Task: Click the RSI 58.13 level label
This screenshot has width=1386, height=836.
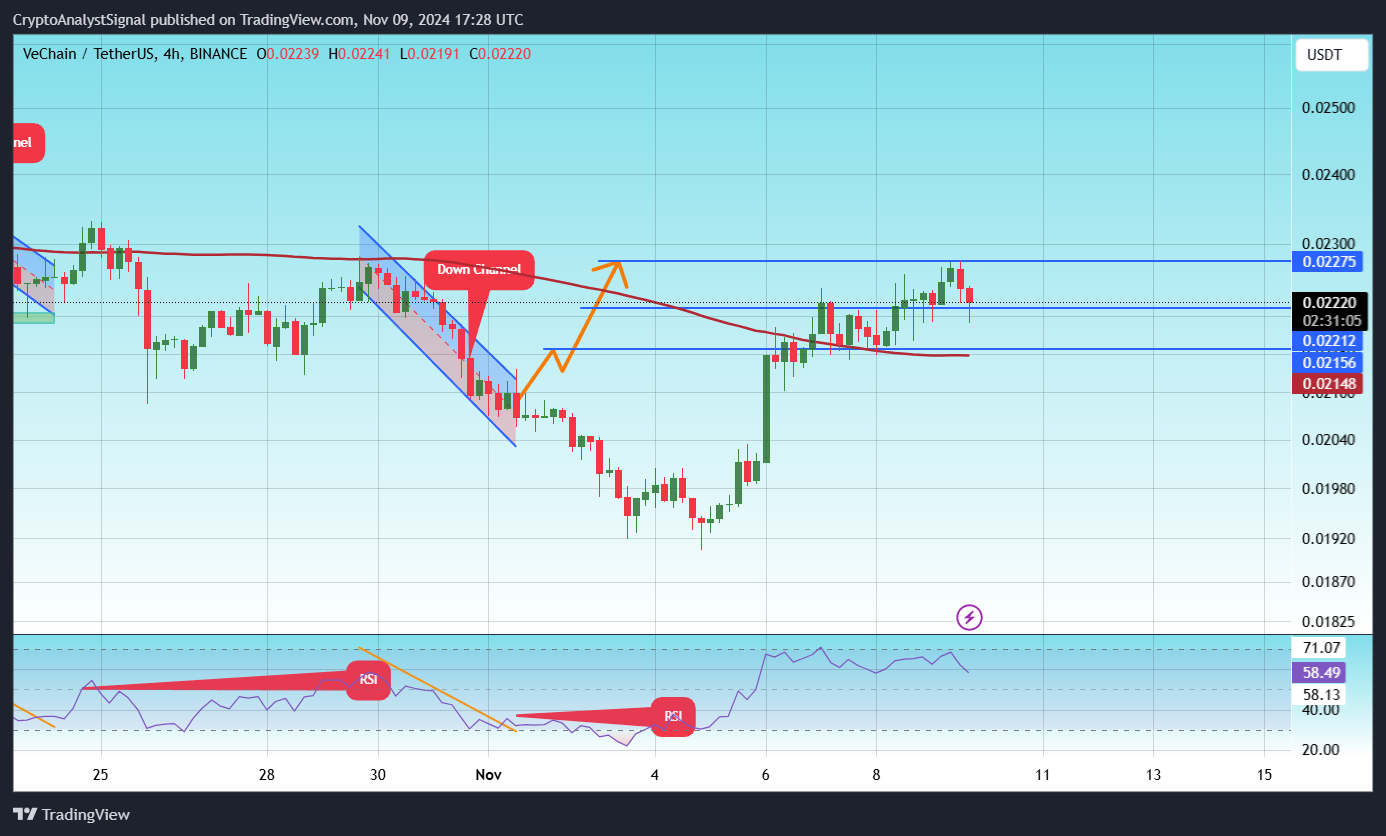Action: [1320, 694]
